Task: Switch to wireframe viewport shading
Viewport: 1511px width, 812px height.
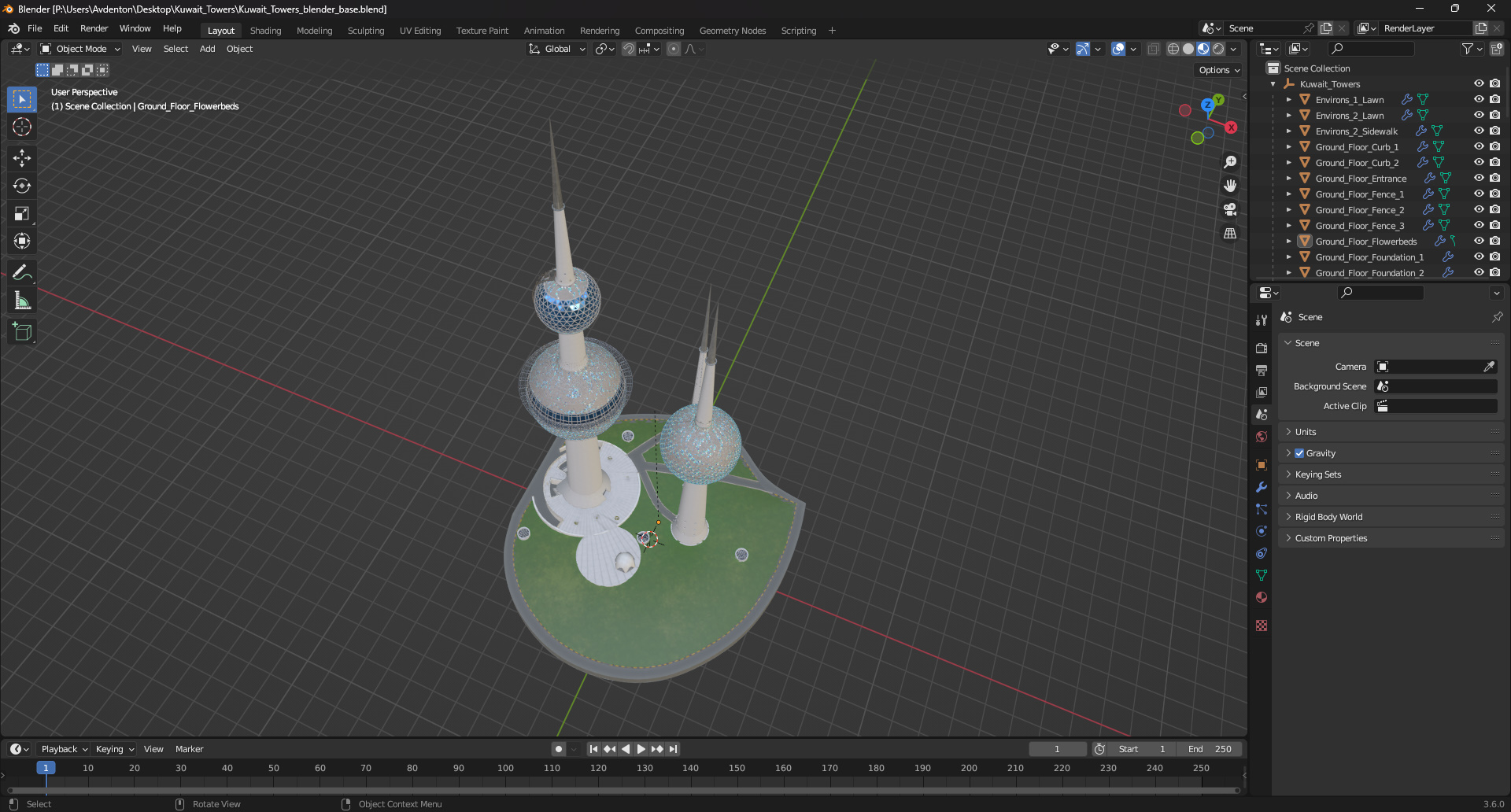Action: click(x=1173, y=49)
